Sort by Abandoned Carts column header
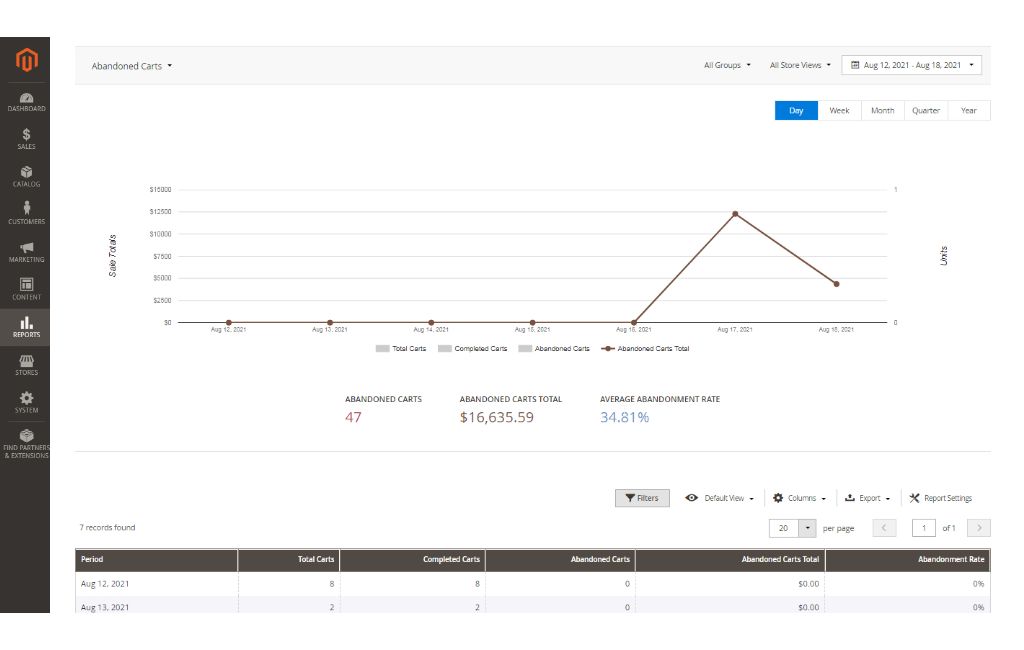This screenshot has height=650, width=1024. (x=560, y=560)
